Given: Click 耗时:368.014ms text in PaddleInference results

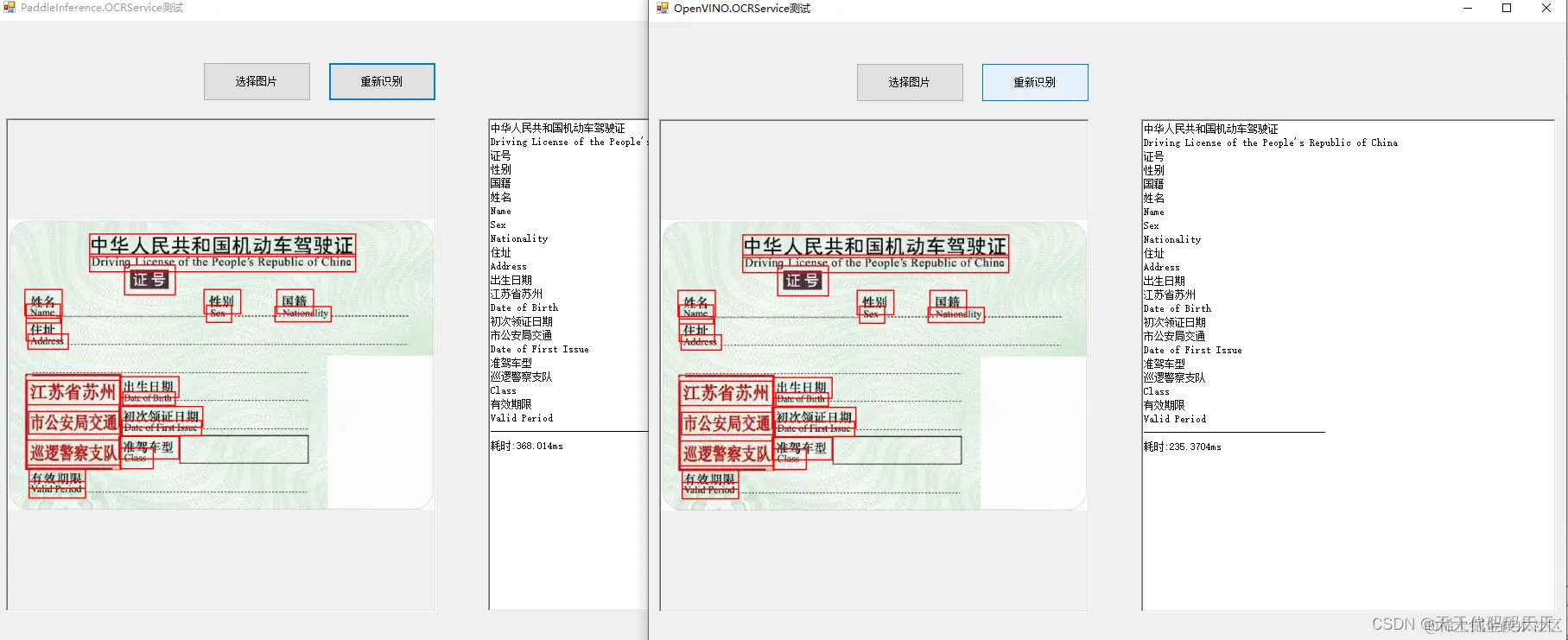Looking at the screenshot, I should coord(526,446).
